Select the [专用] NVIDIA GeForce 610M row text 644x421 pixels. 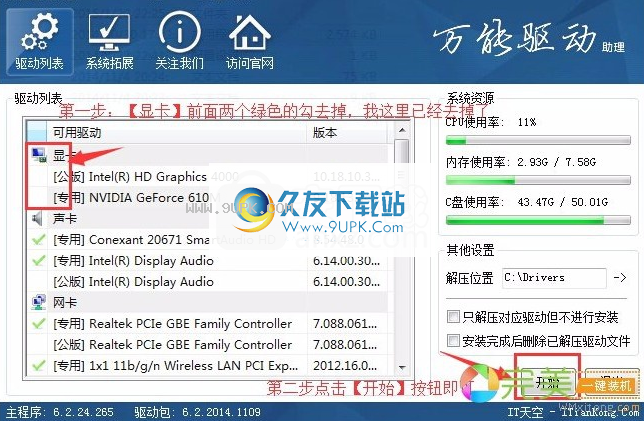coord(137,198)
